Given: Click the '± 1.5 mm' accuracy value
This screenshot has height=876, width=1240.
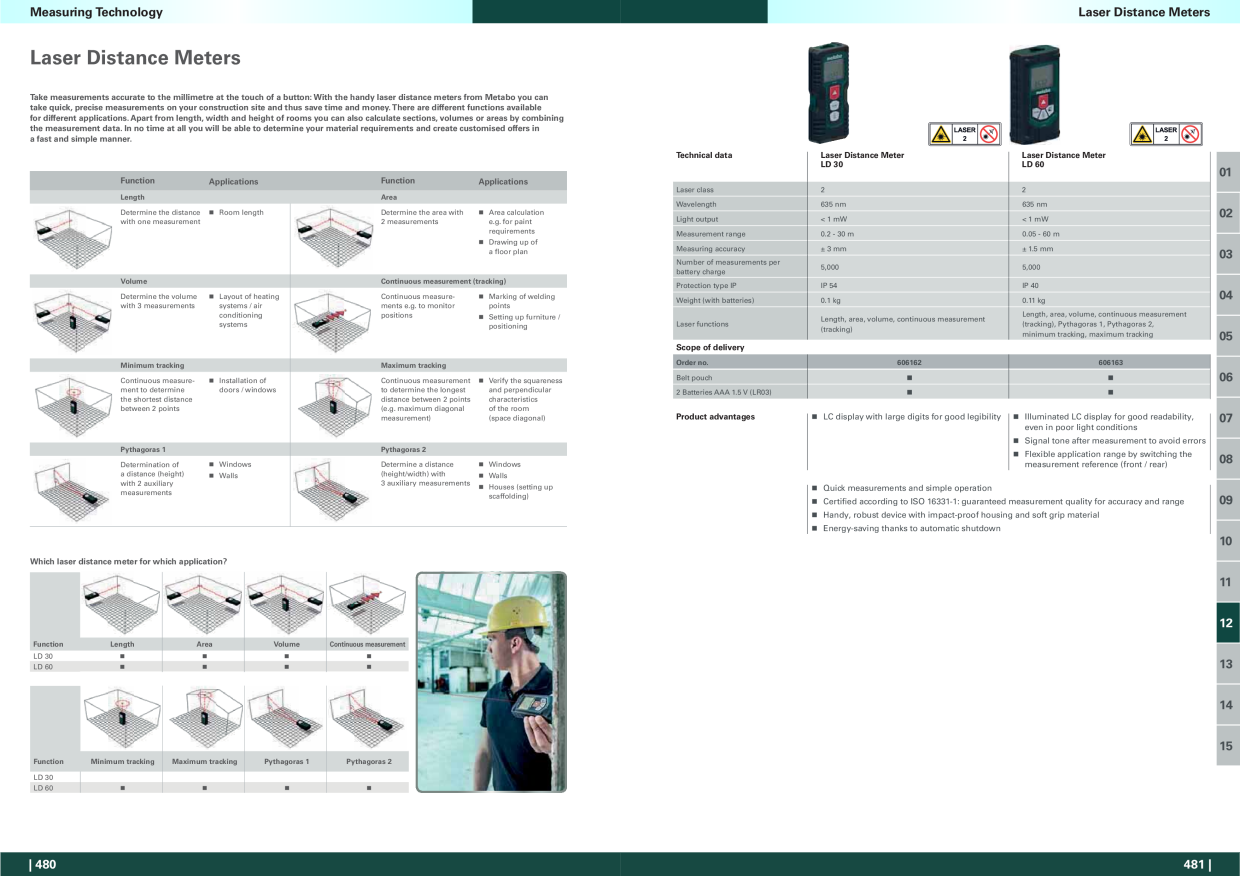Looking at the screenshot, I should (x=1037, y=249).
